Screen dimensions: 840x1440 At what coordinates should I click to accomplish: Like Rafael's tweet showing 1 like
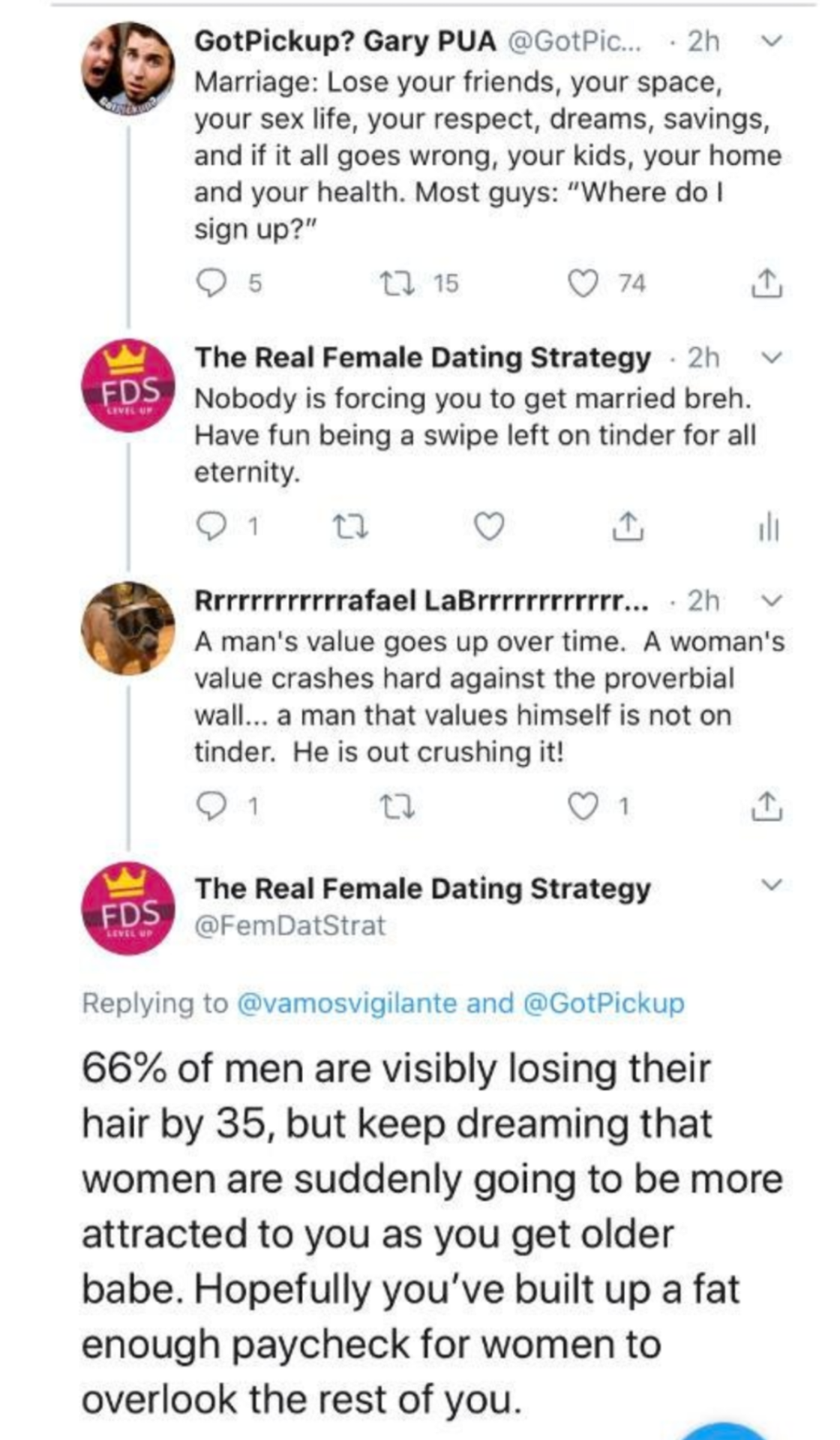tap(583, 807)
